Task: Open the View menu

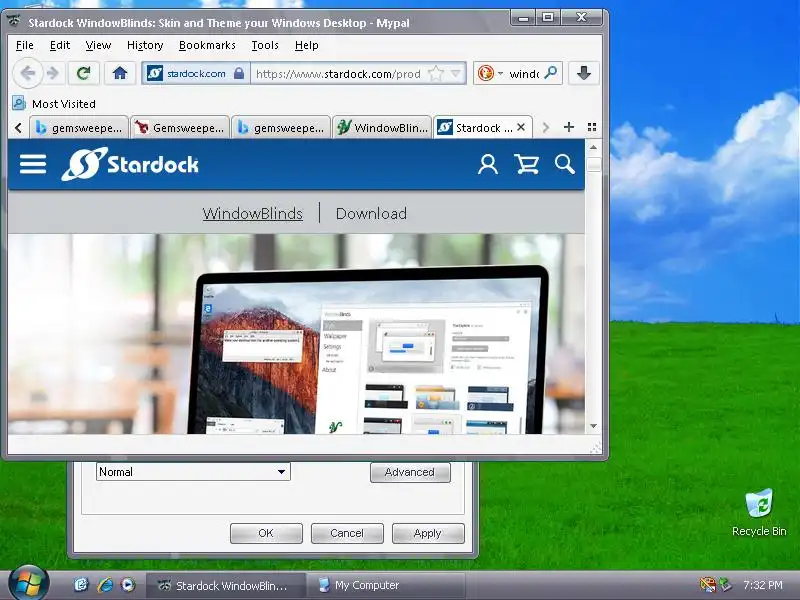Action: point(98,45)
